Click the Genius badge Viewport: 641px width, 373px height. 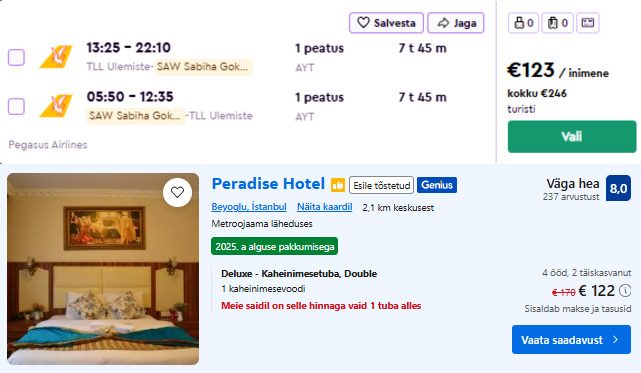437,185
